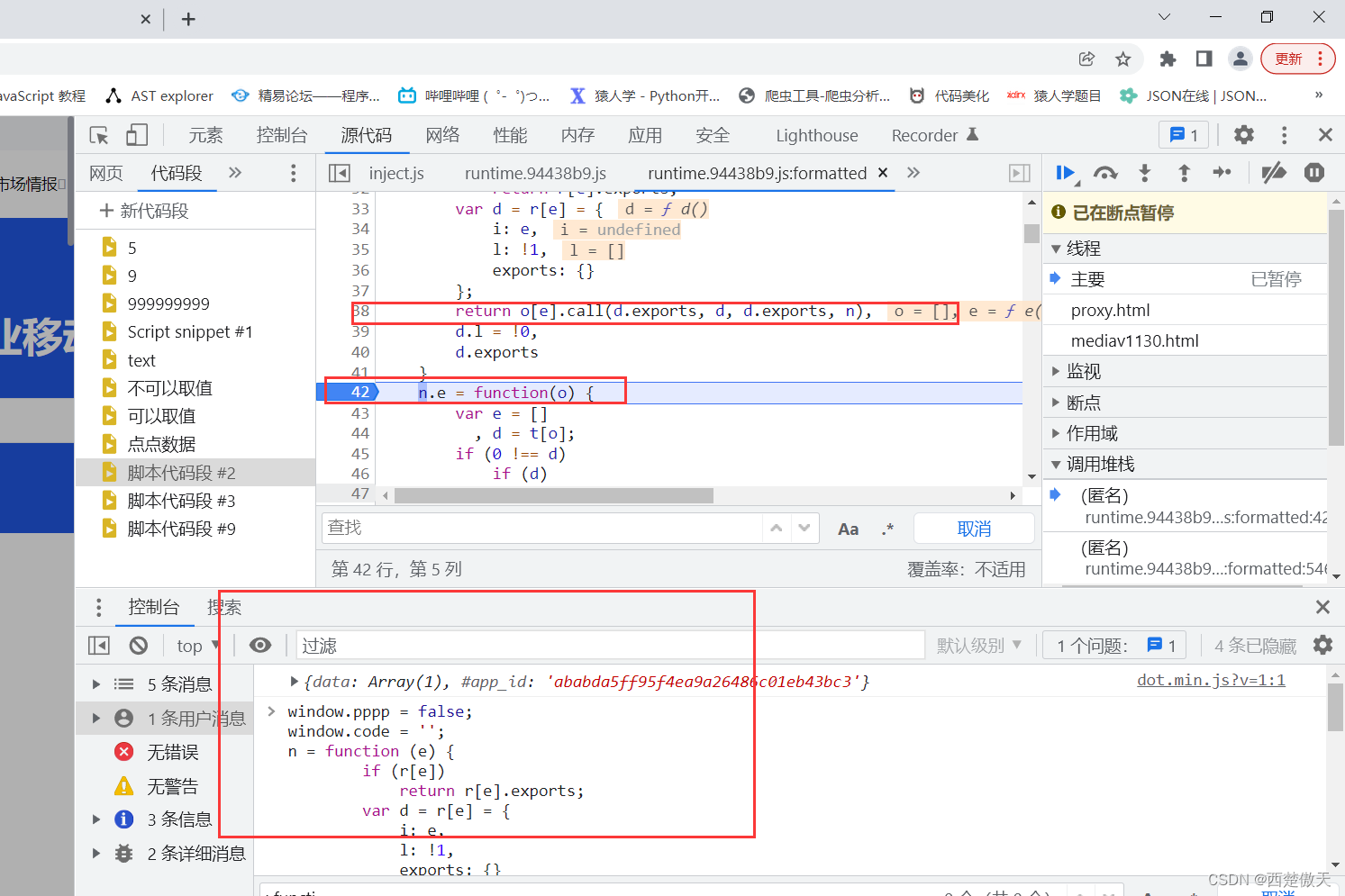
Task: Step into next function call
Action: tap(1145, 173)
